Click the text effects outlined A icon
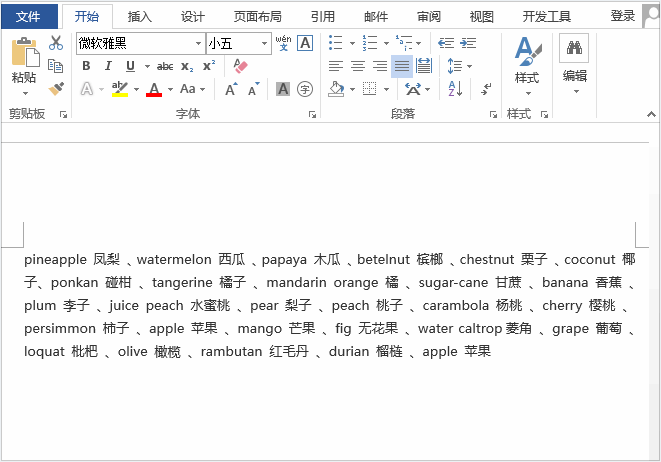Image resolution: width=661 pixels, height=462 pixels. pyautogui.click(x=86, y=89)
